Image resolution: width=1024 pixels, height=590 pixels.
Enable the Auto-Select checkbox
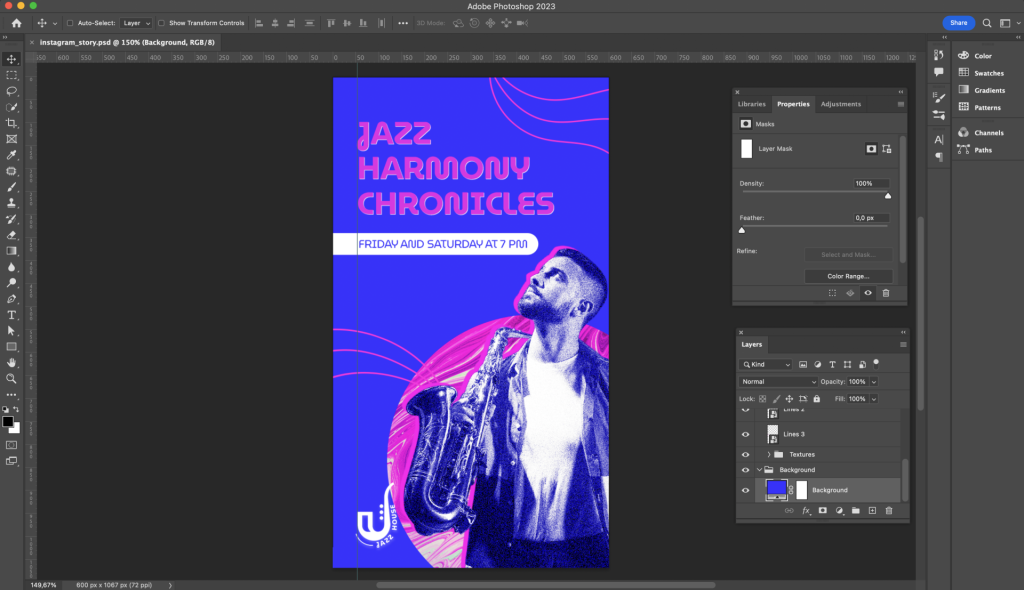pyautogui.click(x=70, y=23)
